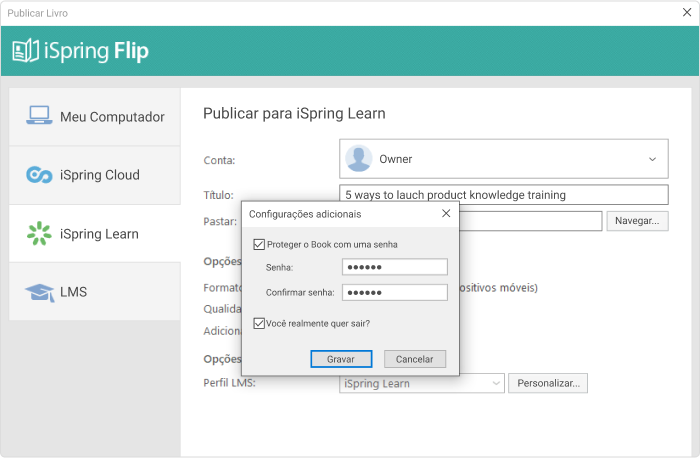Dismiss dialog with Cancelar button

[x=415, y=359]
